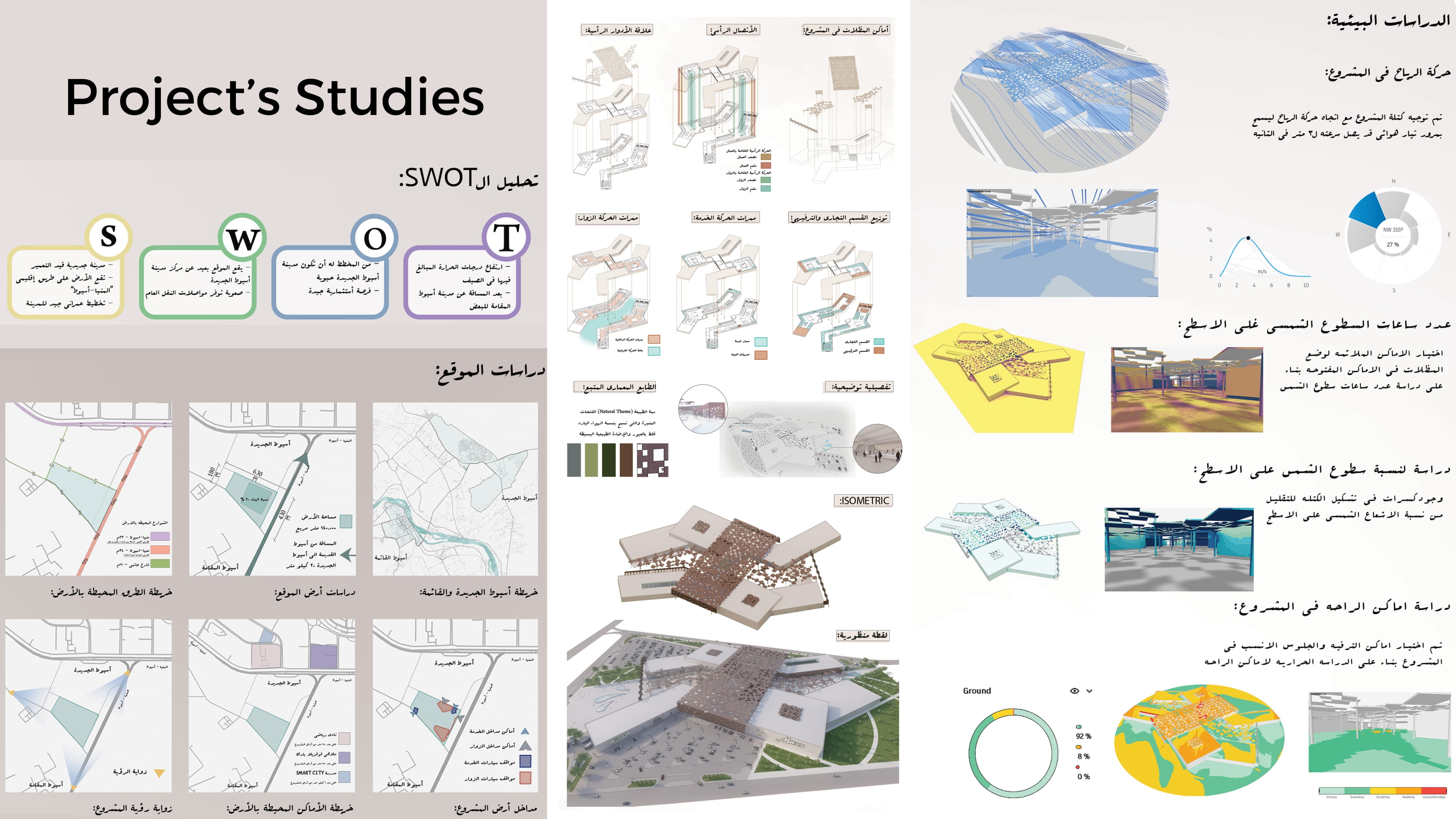Click the "تفصيلية توضيحية:" label
The width and height of the screenshot is (1456, 819).
(859, 387)
